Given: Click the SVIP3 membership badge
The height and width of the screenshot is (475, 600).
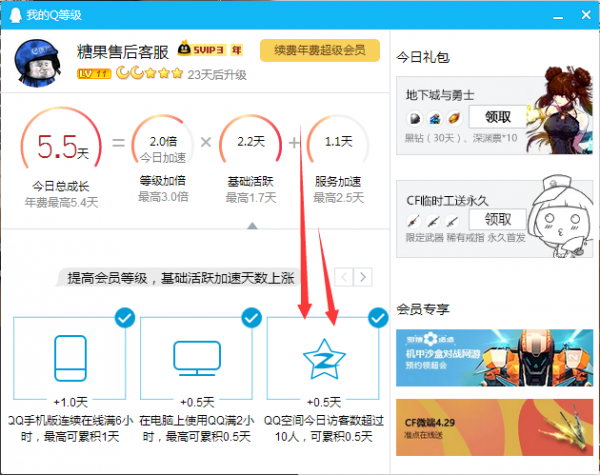Looking at the screenshot, I should [x=201, y=49].
